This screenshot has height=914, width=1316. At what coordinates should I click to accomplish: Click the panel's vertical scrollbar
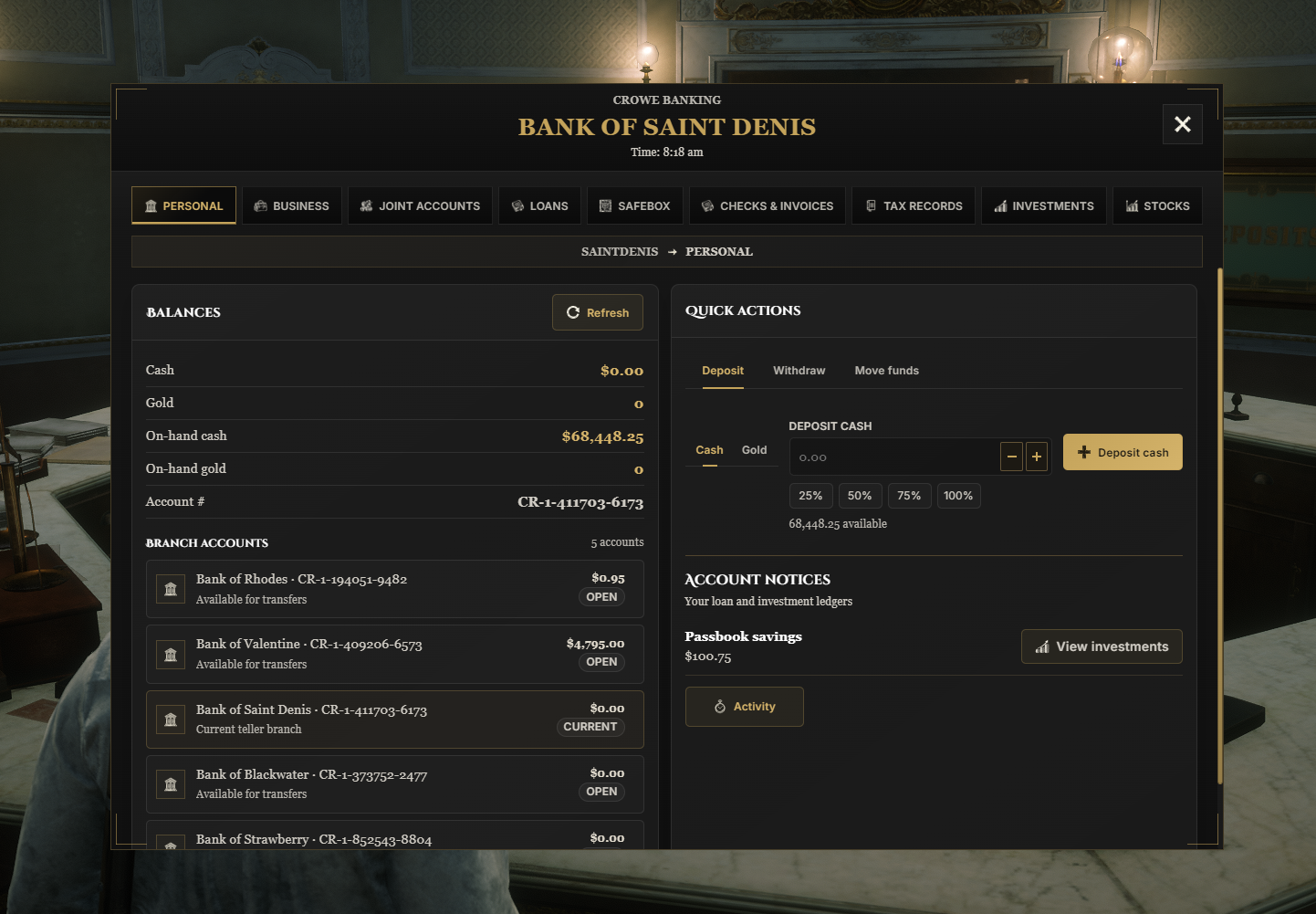pos(1220,526)
